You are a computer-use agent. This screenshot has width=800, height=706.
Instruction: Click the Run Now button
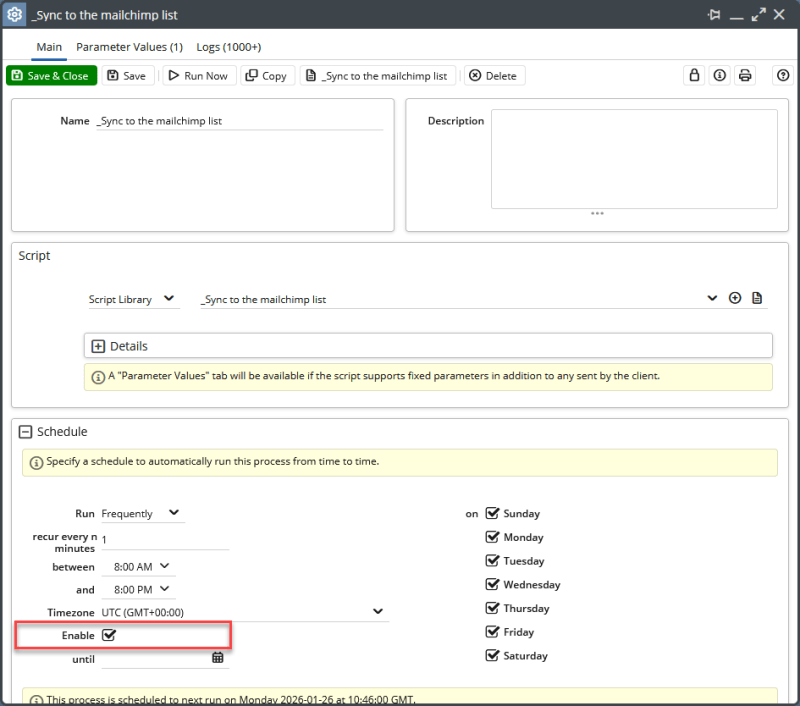coord(197,76)
